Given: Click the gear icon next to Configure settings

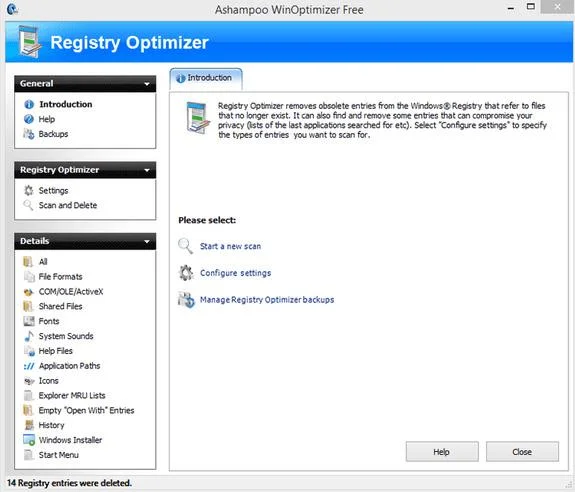Looking at the screenshot, I should (186, 273).
